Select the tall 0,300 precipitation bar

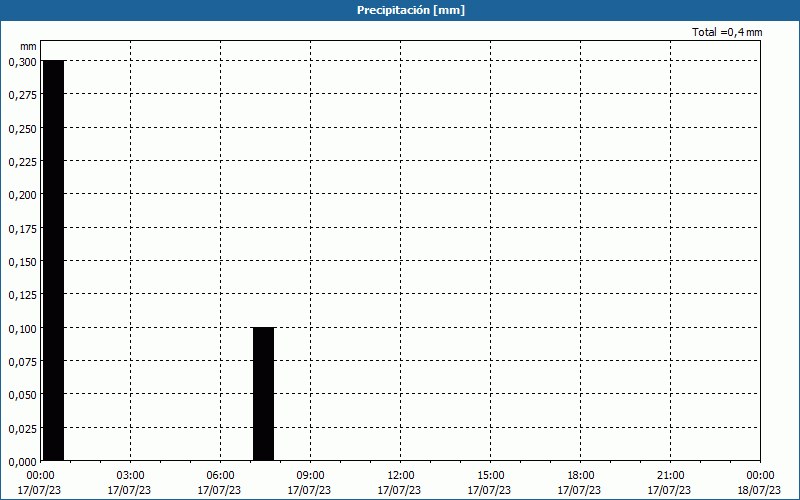tap(54, 260)
